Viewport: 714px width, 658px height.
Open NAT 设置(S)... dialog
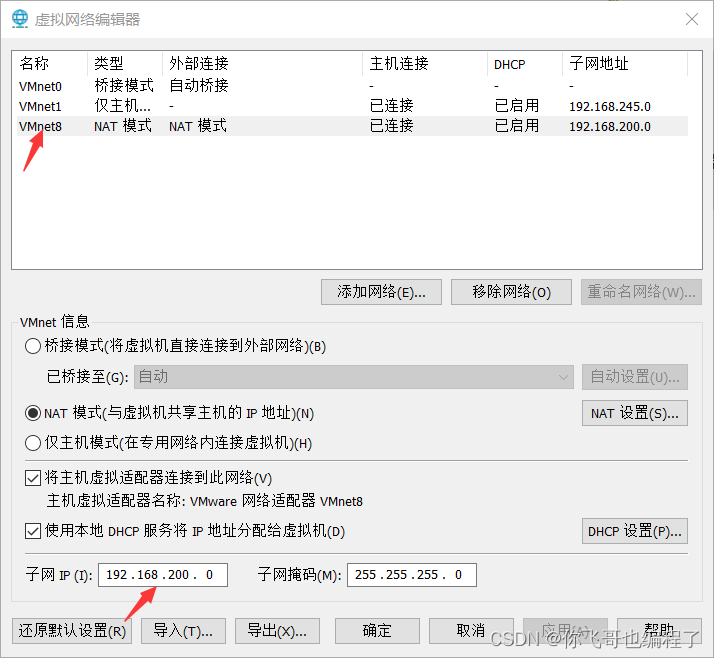pos(635,413)
